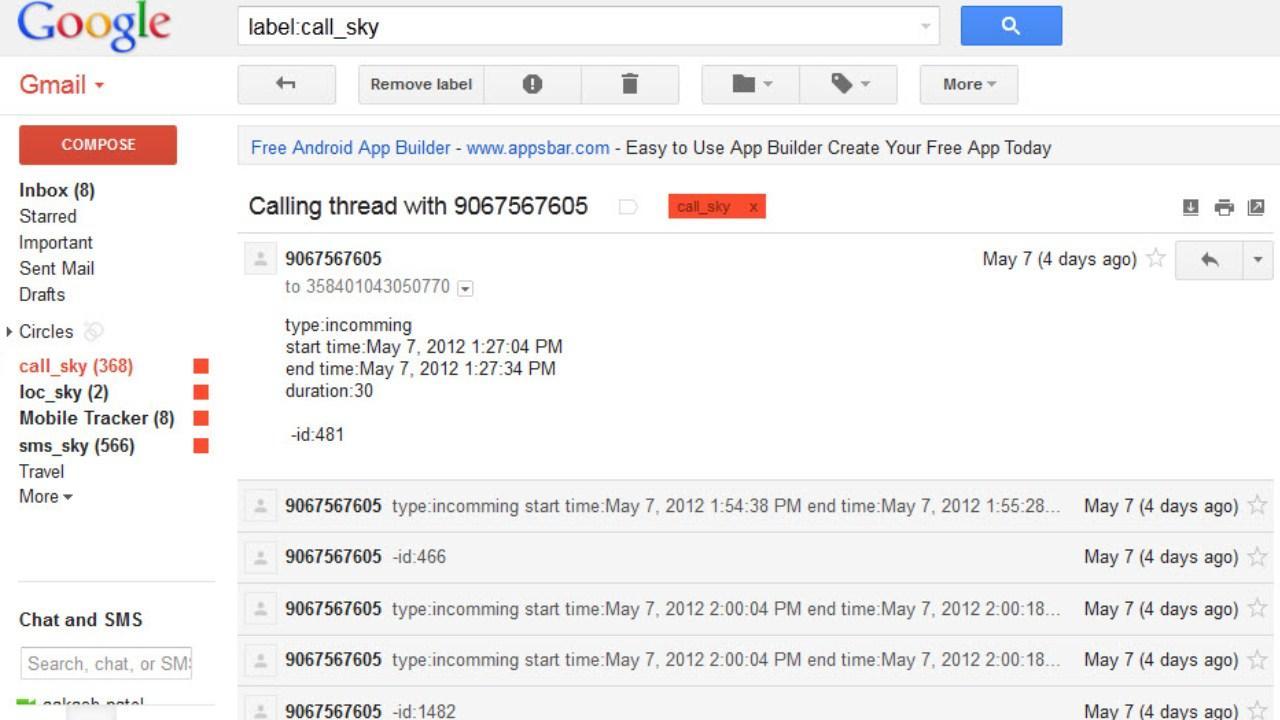The width and height of the screenshot is (1280, 720).
Task: Click the "start time:May 7, 2012 1:27:04 PM" line
Action: tap(424, 347)
